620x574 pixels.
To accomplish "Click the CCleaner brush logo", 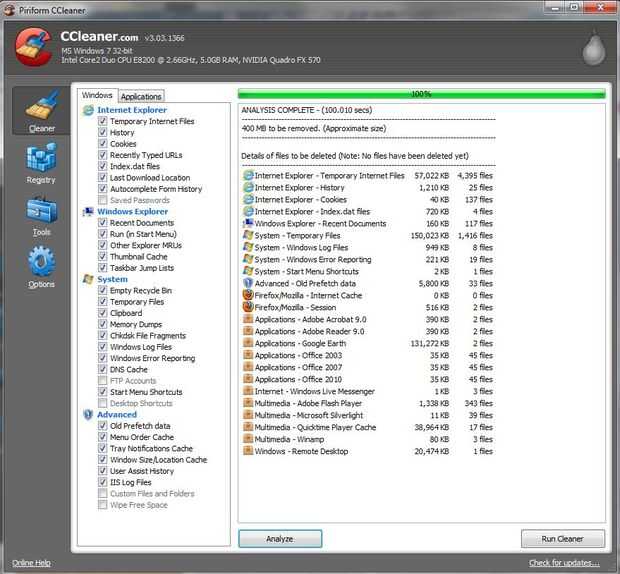I will point(34,47).
